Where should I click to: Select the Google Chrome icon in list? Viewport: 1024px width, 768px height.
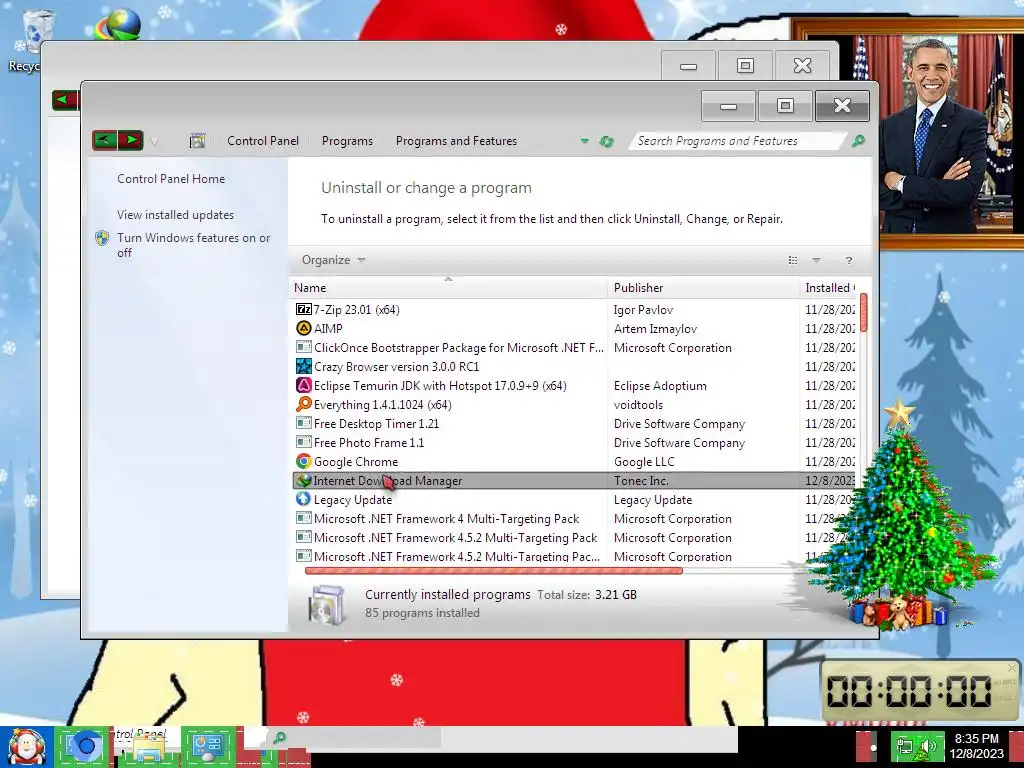[304, 461]
